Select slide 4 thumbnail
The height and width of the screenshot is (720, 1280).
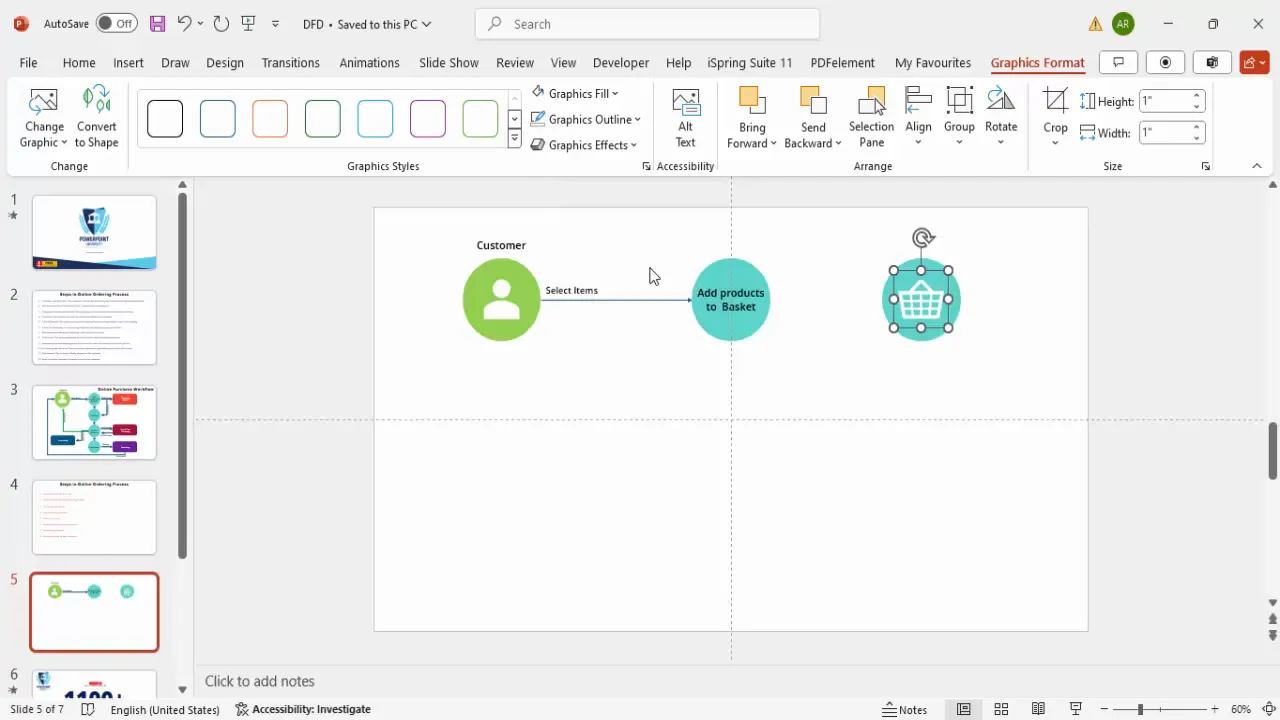pos(94,517)
